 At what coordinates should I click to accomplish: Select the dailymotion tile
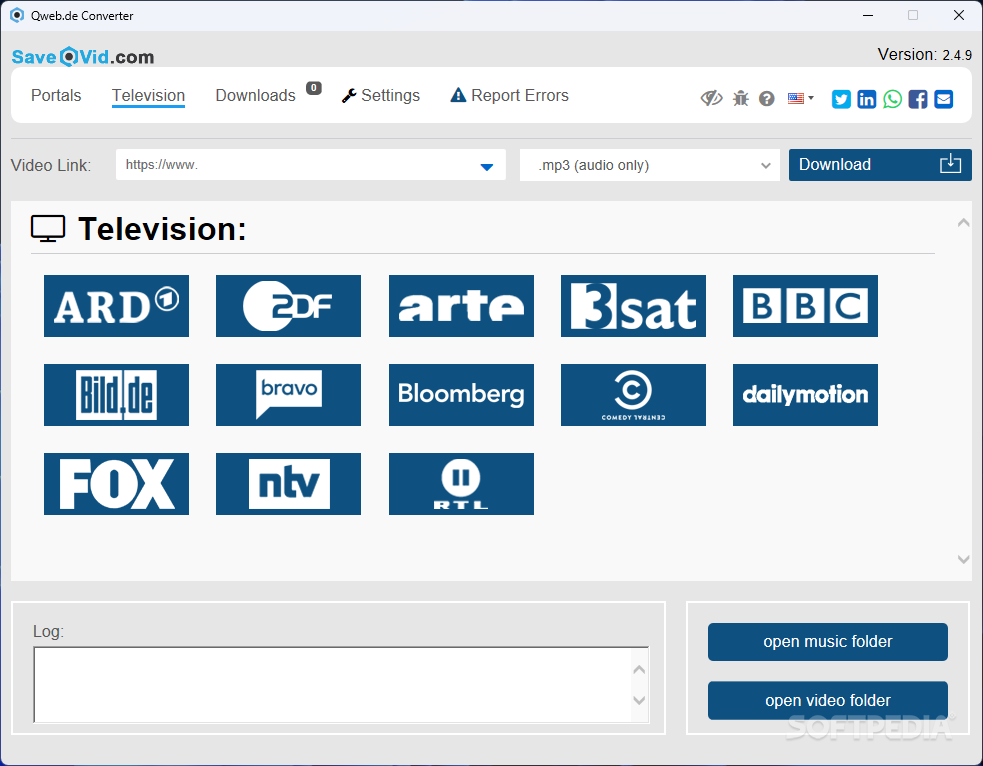click(x=806, y=395)
